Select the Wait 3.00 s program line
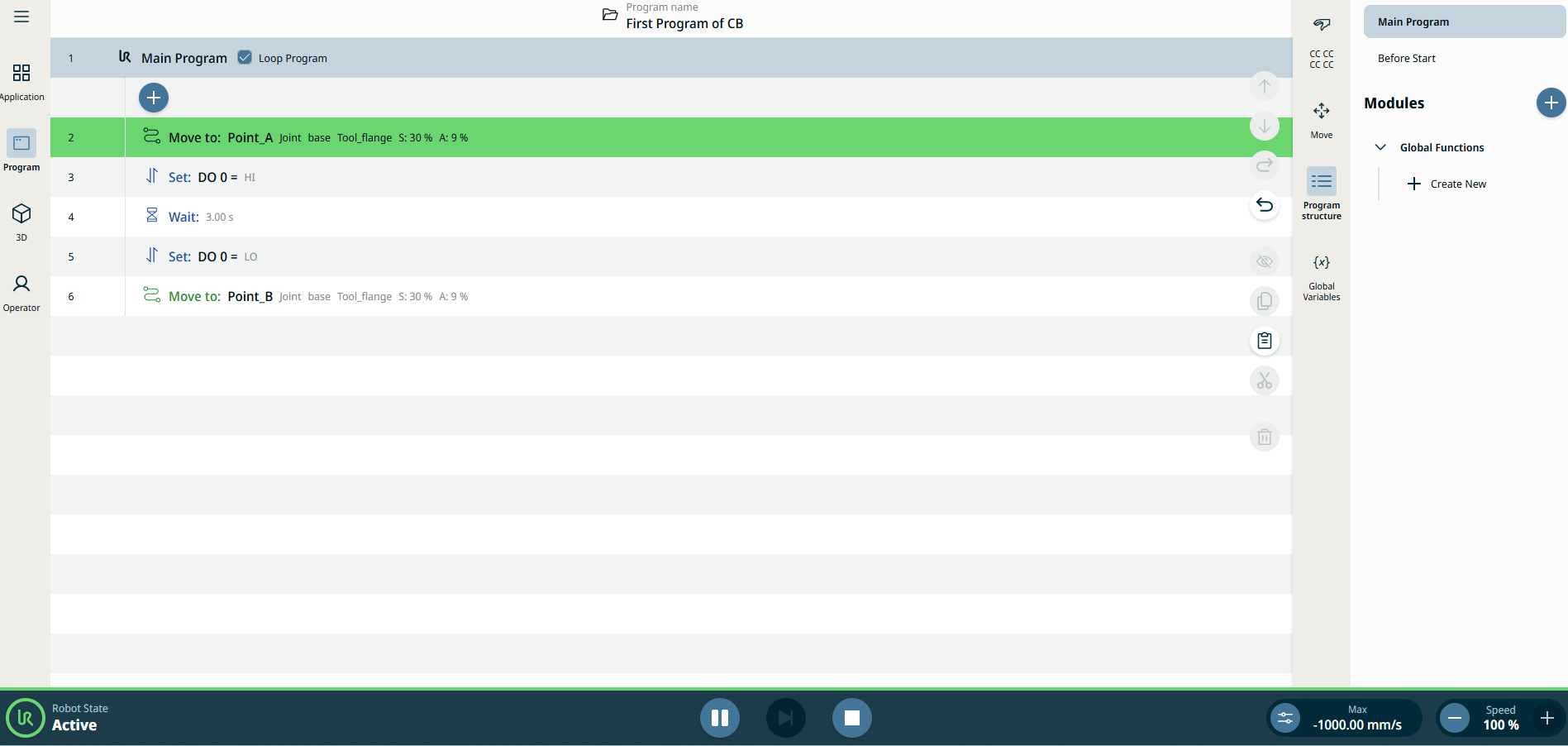This screenshot has width=1568, height=746. tap(496, 217)
